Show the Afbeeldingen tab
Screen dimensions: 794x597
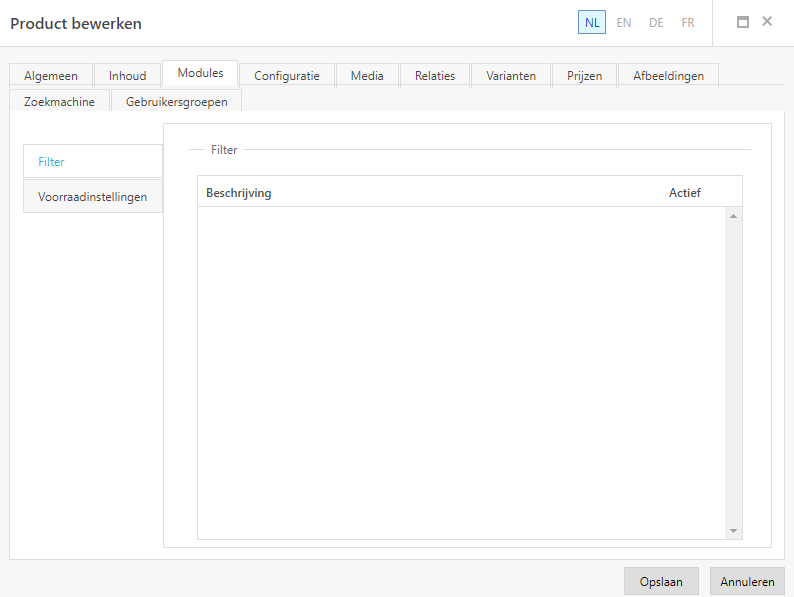pyautogui.click(x=668, y=75)
